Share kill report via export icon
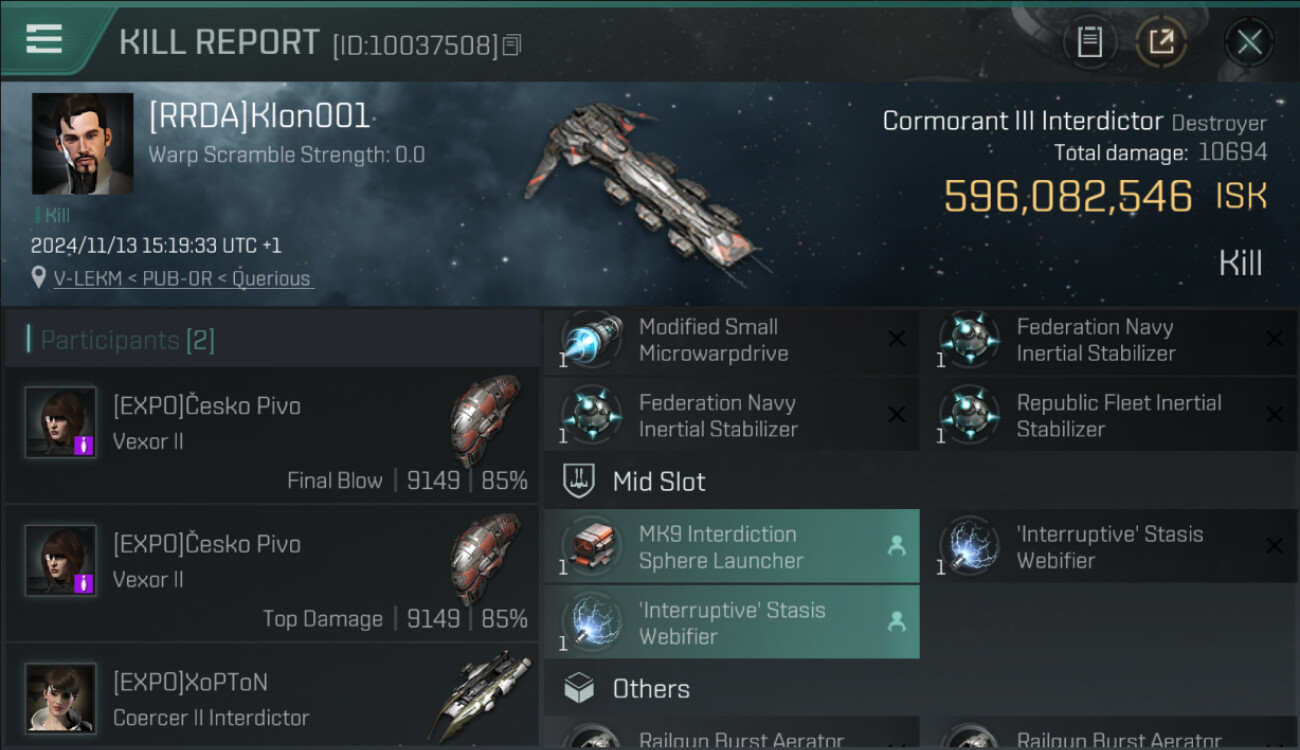Screen dimensions: 1300x750 point(1161,42)
